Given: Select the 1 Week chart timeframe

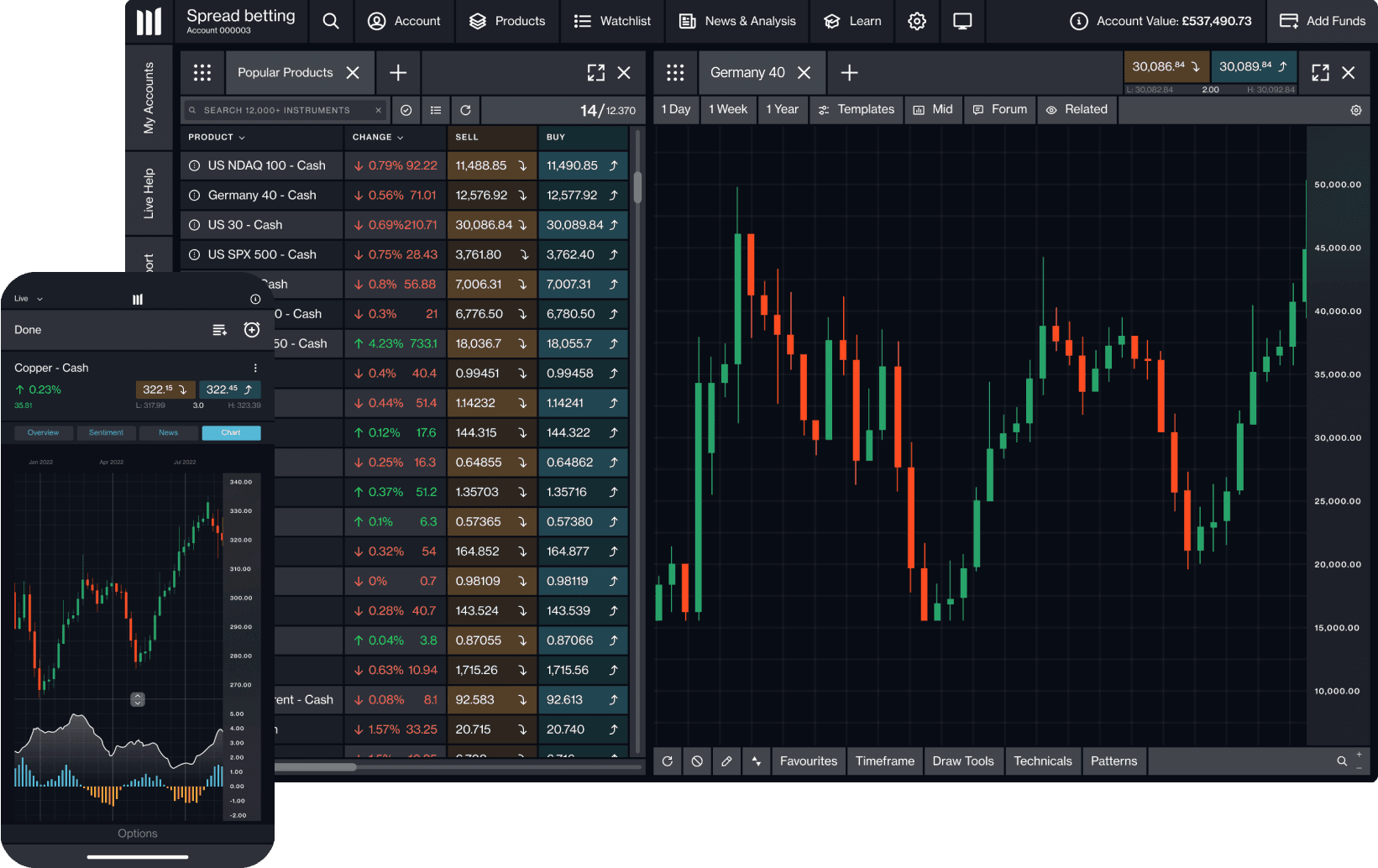Looking at the screenshot, I should 727,109.
